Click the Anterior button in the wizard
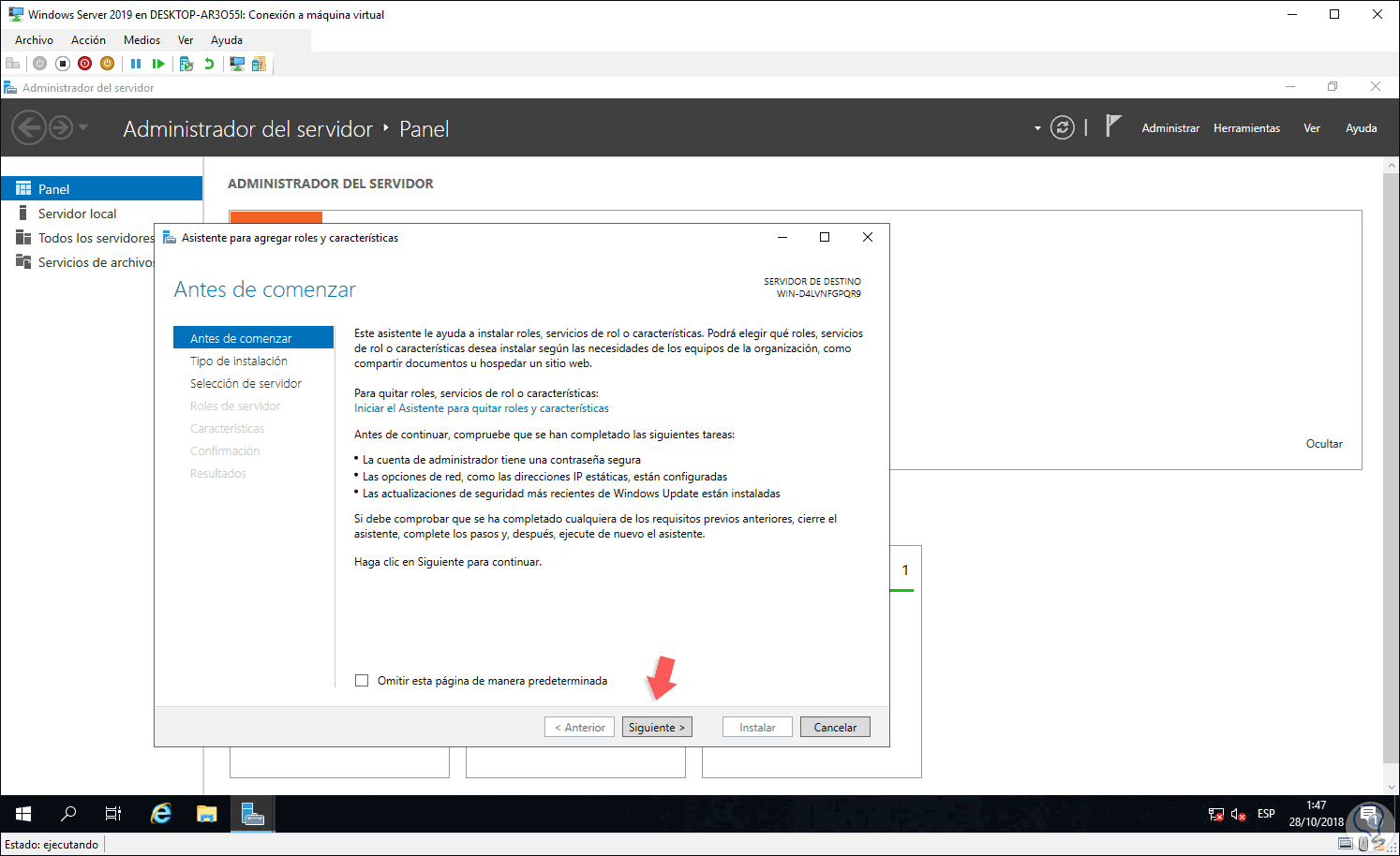1400x856 pixels. click(580, 728)
